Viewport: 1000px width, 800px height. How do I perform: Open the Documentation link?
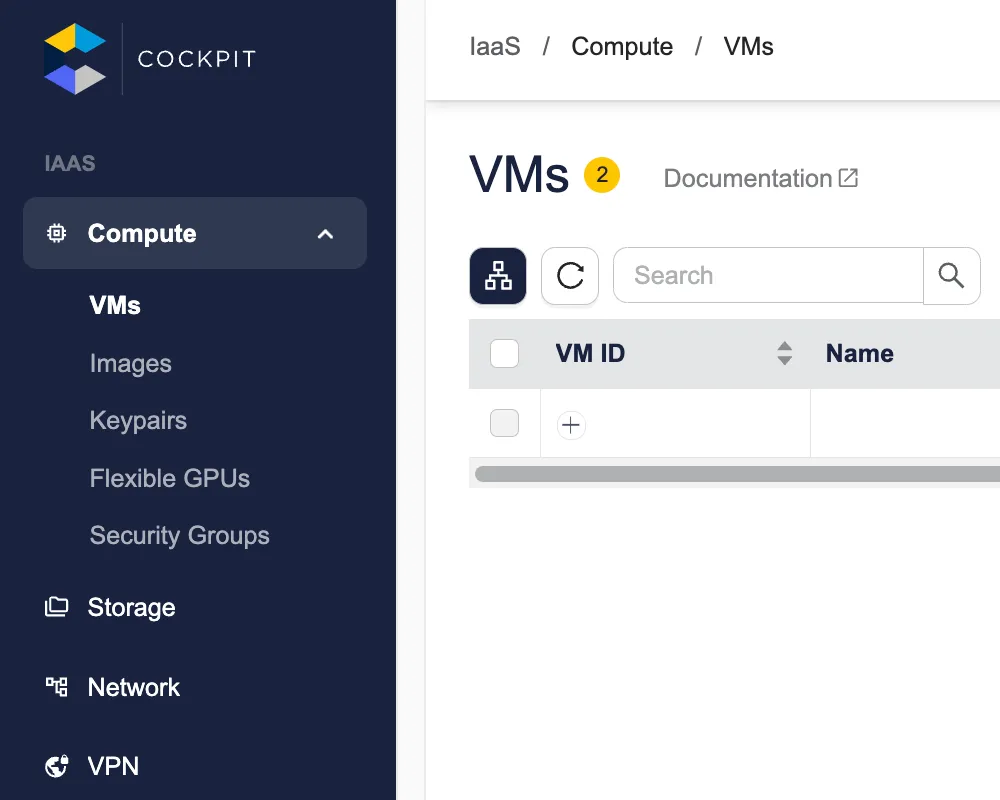tap(760, 179)
